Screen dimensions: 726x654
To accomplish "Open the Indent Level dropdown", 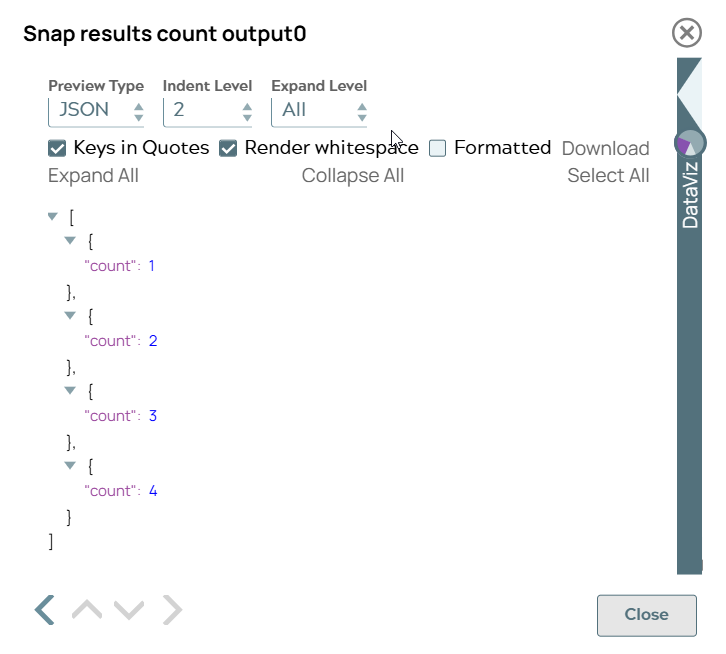I will click(x=206, y=110).
